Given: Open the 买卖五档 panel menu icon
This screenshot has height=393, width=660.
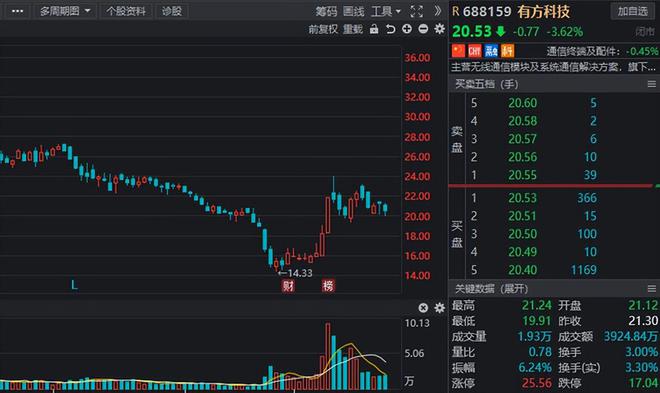Looking at the screenshot, I should pos(652,84).
